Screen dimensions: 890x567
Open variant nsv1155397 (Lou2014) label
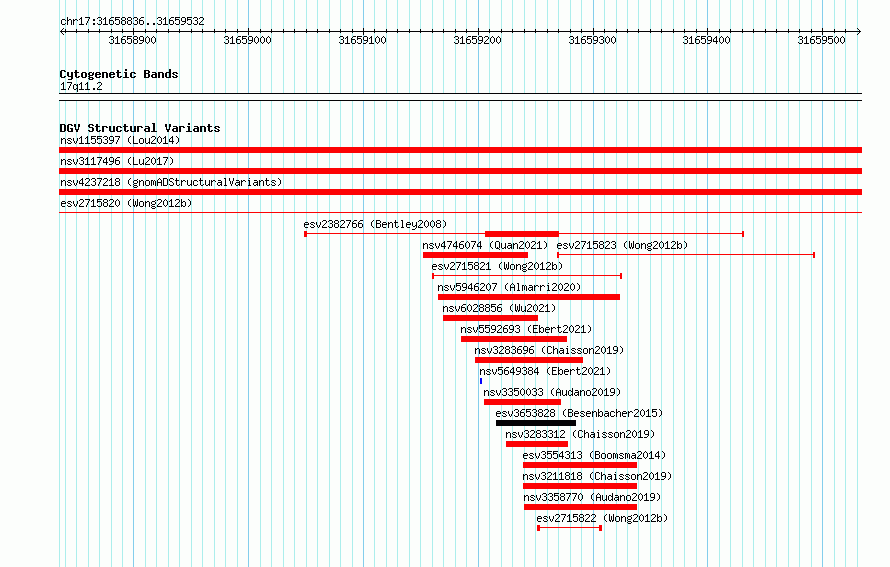click(120, 140)
